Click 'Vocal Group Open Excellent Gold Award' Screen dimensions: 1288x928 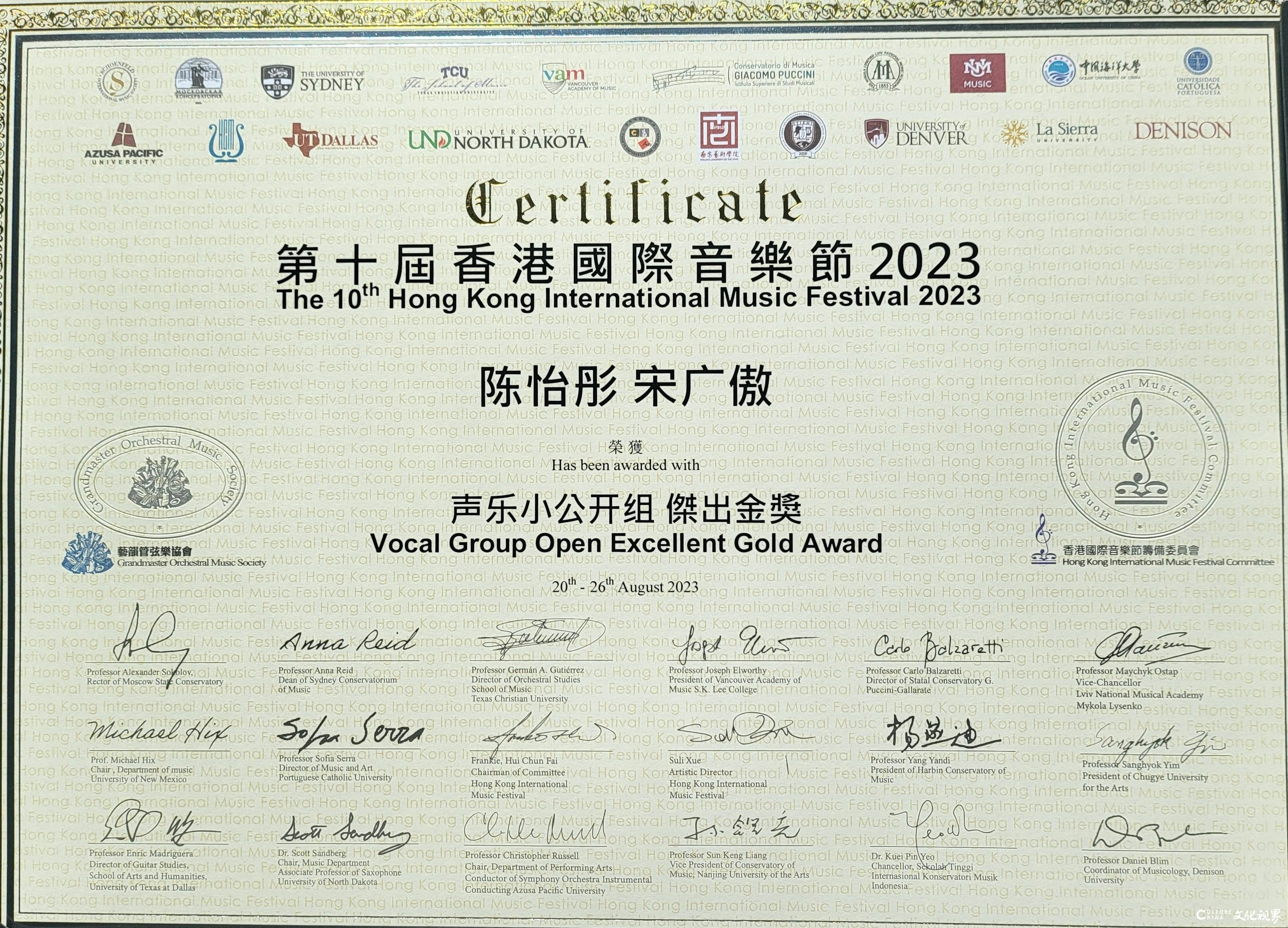(626, 544)
